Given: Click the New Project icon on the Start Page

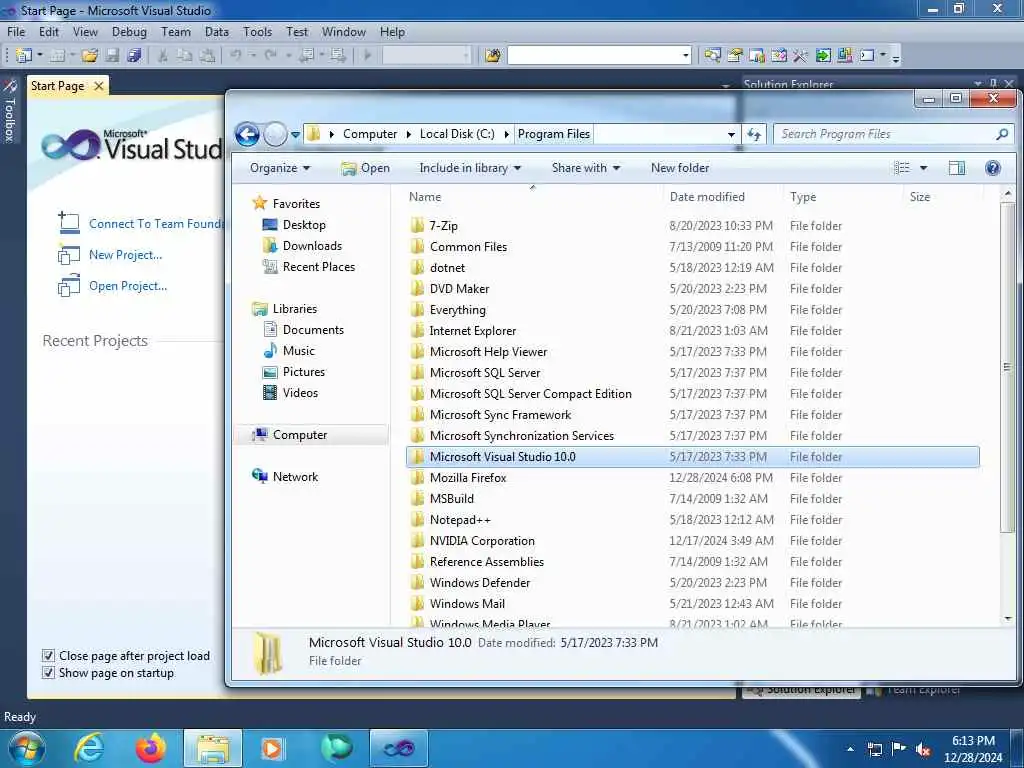Looking at the screenshot, I should pos(69,255).
